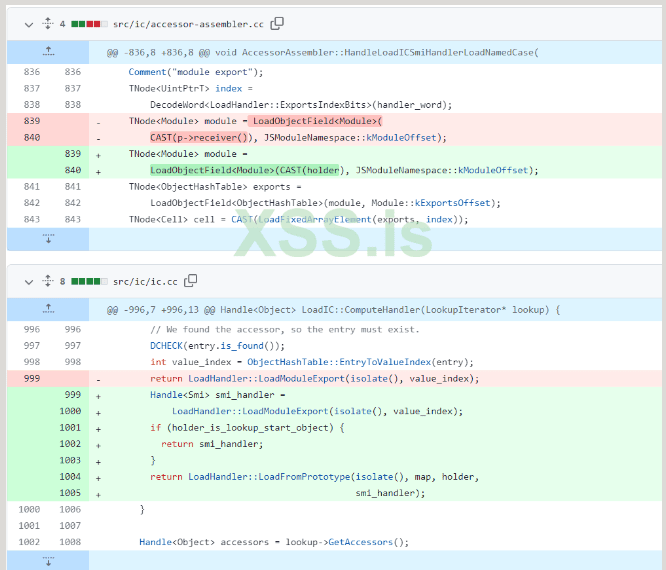Copy the accessor-assembler.cc file path
Screen dimensions: 666x570
[277, 23]
